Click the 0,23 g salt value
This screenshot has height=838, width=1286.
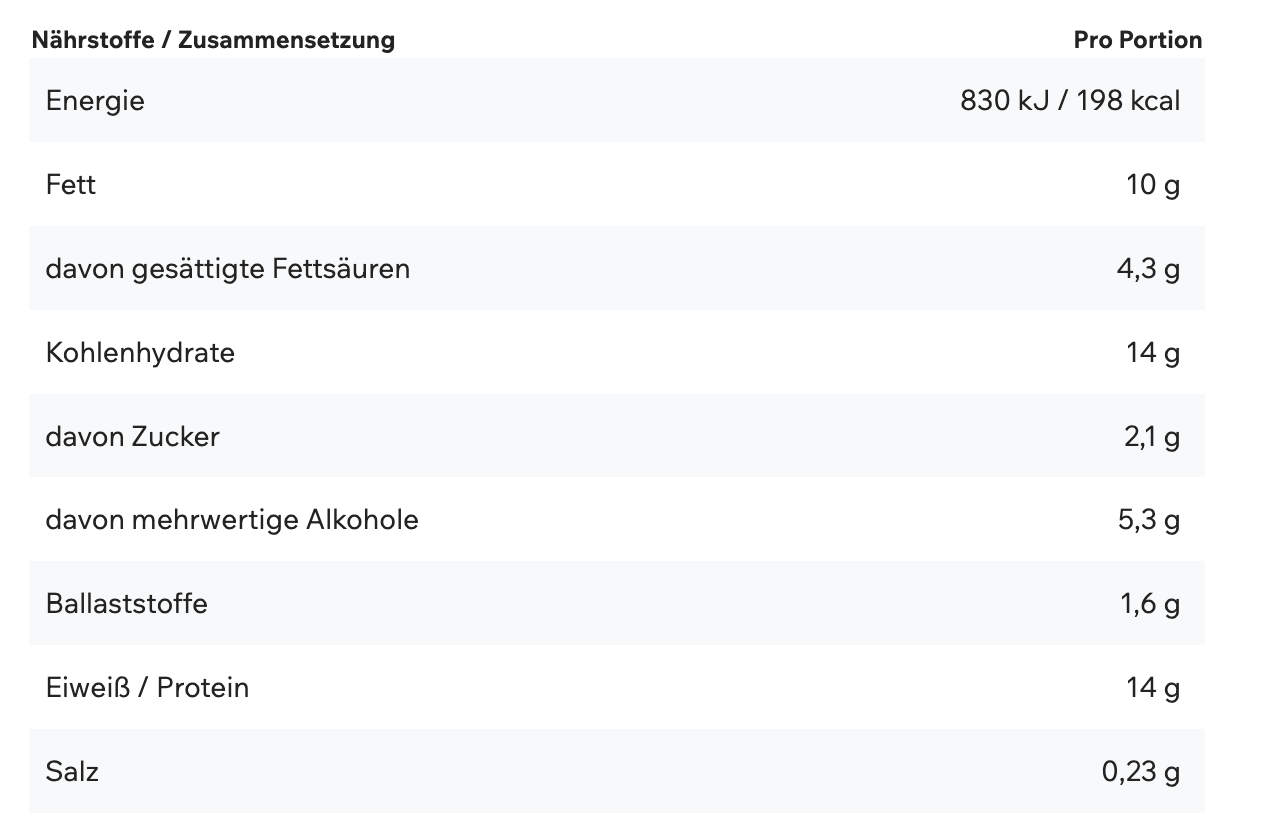point(1140,772)
